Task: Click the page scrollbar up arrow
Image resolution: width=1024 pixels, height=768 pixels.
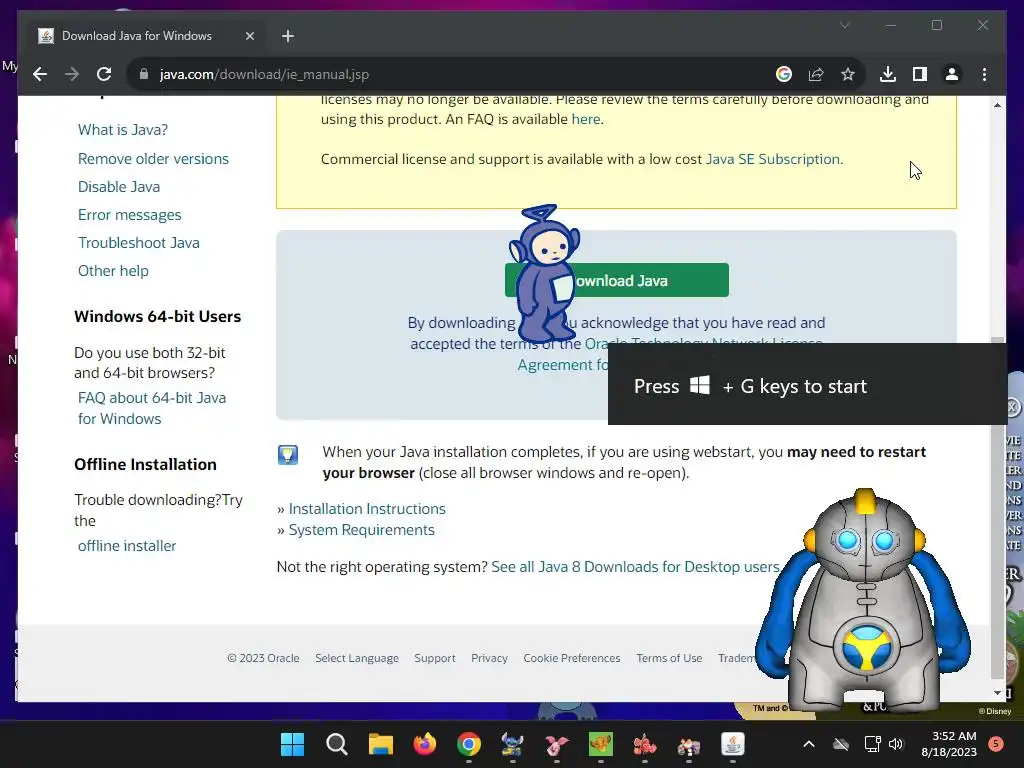Action: [997, 104]
